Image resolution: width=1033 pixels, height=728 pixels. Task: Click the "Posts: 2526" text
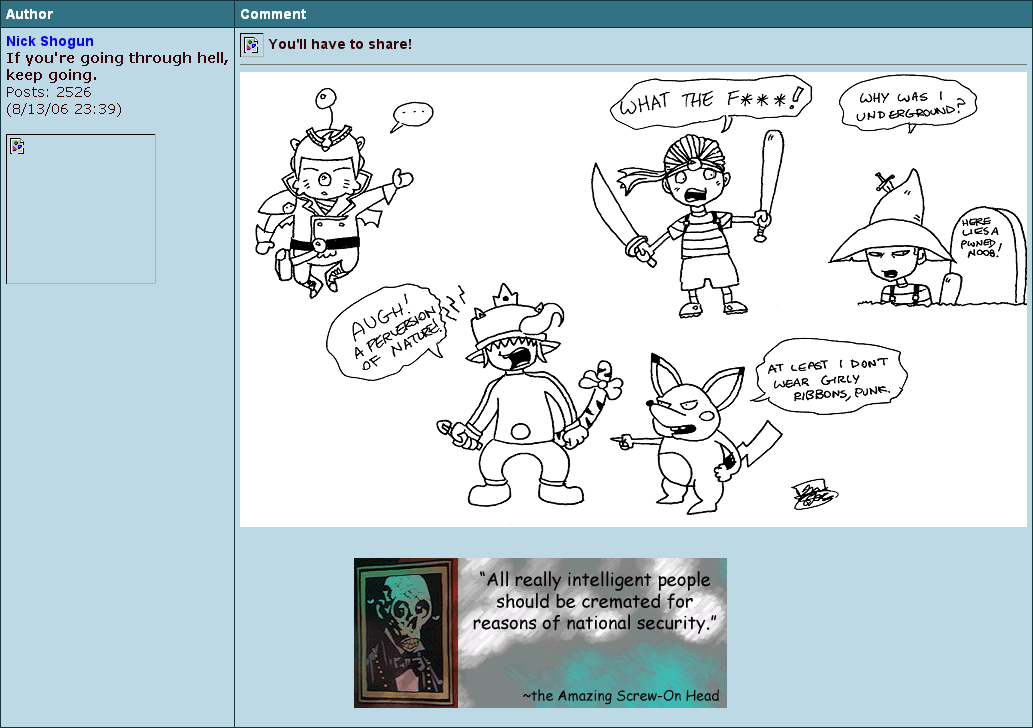point(48,92)
